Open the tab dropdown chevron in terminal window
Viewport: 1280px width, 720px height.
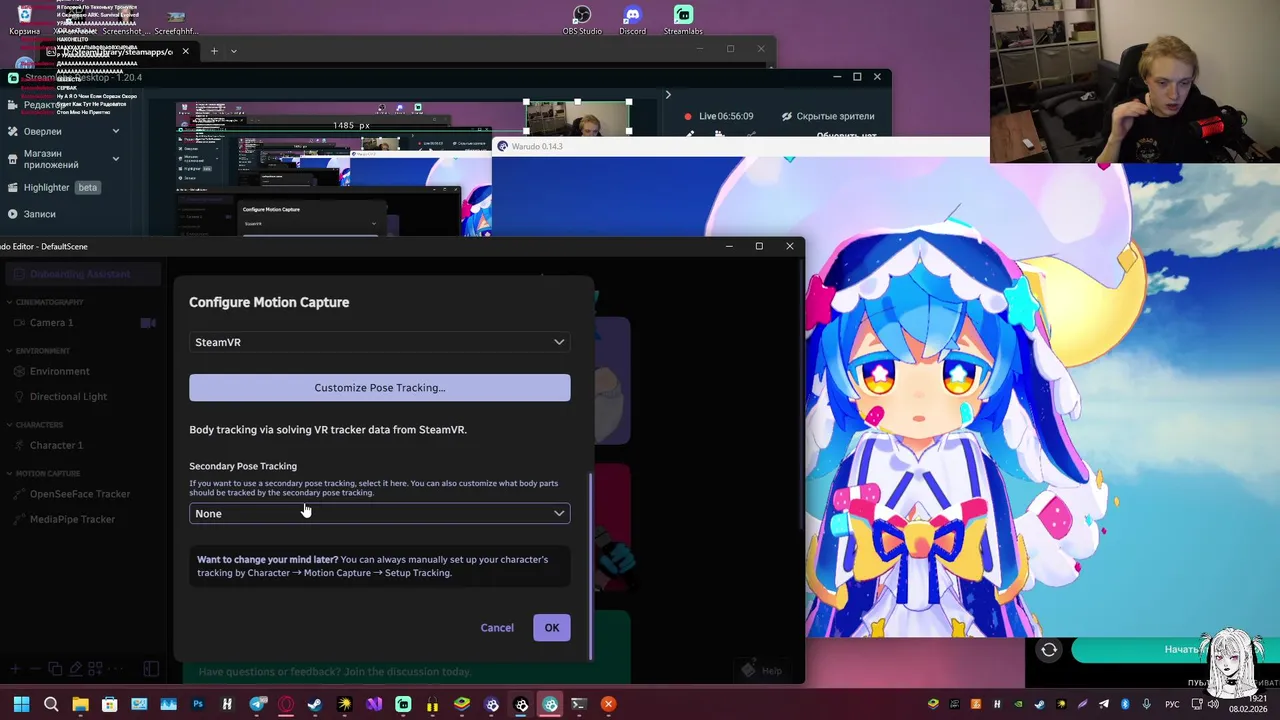(x=234, y=51)
